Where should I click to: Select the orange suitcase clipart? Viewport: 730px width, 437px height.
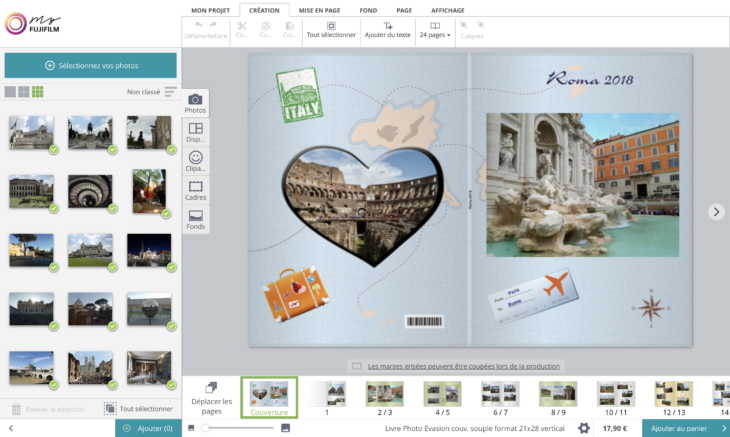click(295, 294)
